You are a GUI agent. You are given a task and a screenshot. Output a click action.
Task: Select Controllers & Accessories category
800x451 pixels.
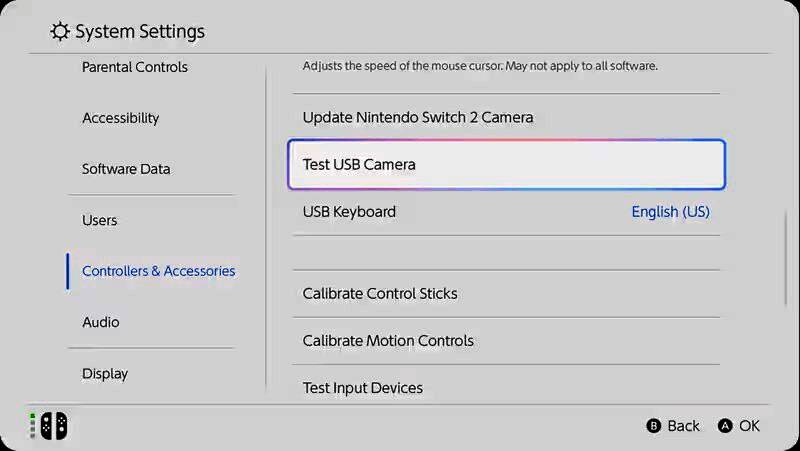tap(159, 271)
